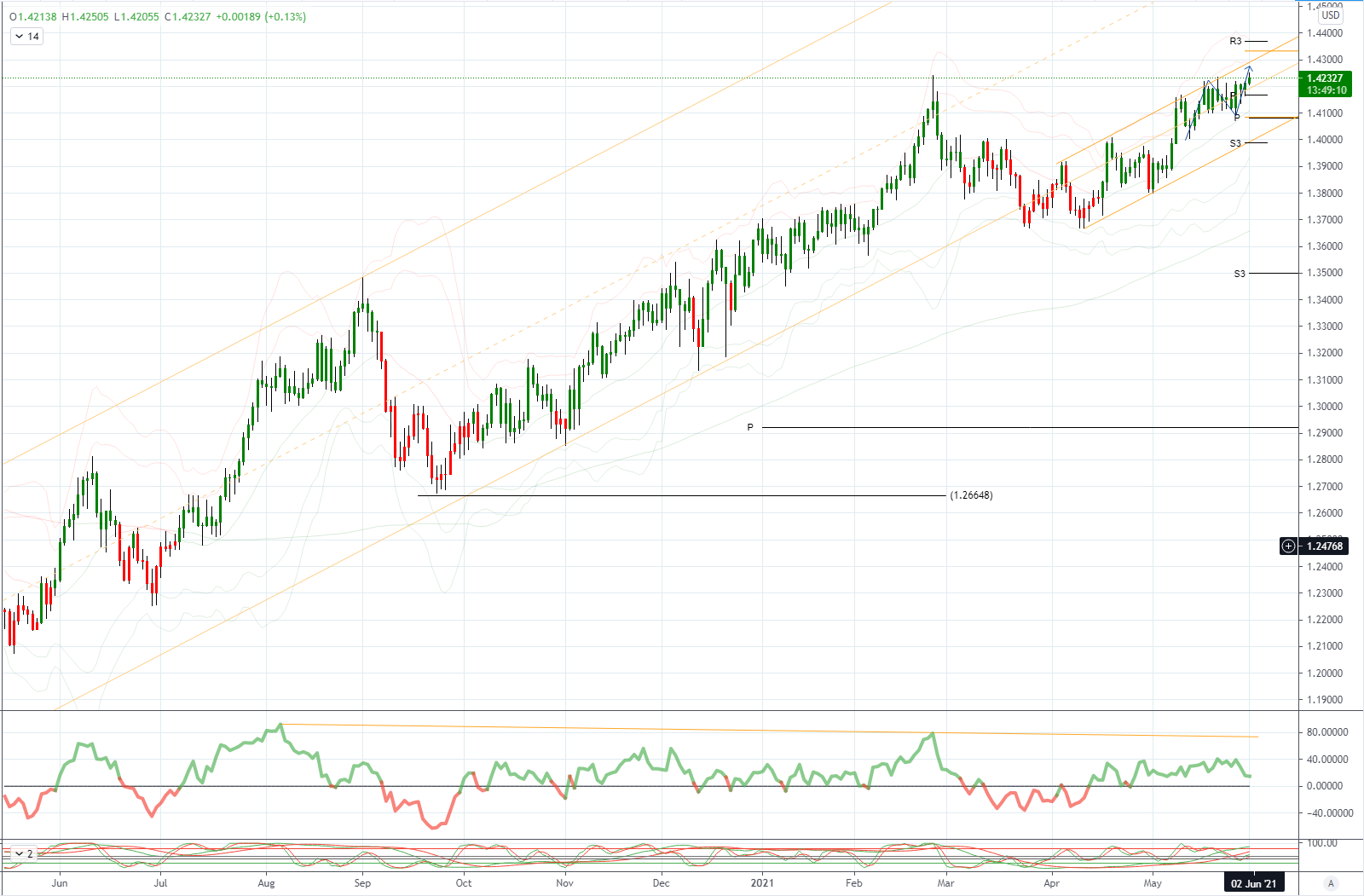Expand the bottom pane legend labeled 2
This screenshot has width=1364, height=896.
pyautogui.click(x=23, y=853)
